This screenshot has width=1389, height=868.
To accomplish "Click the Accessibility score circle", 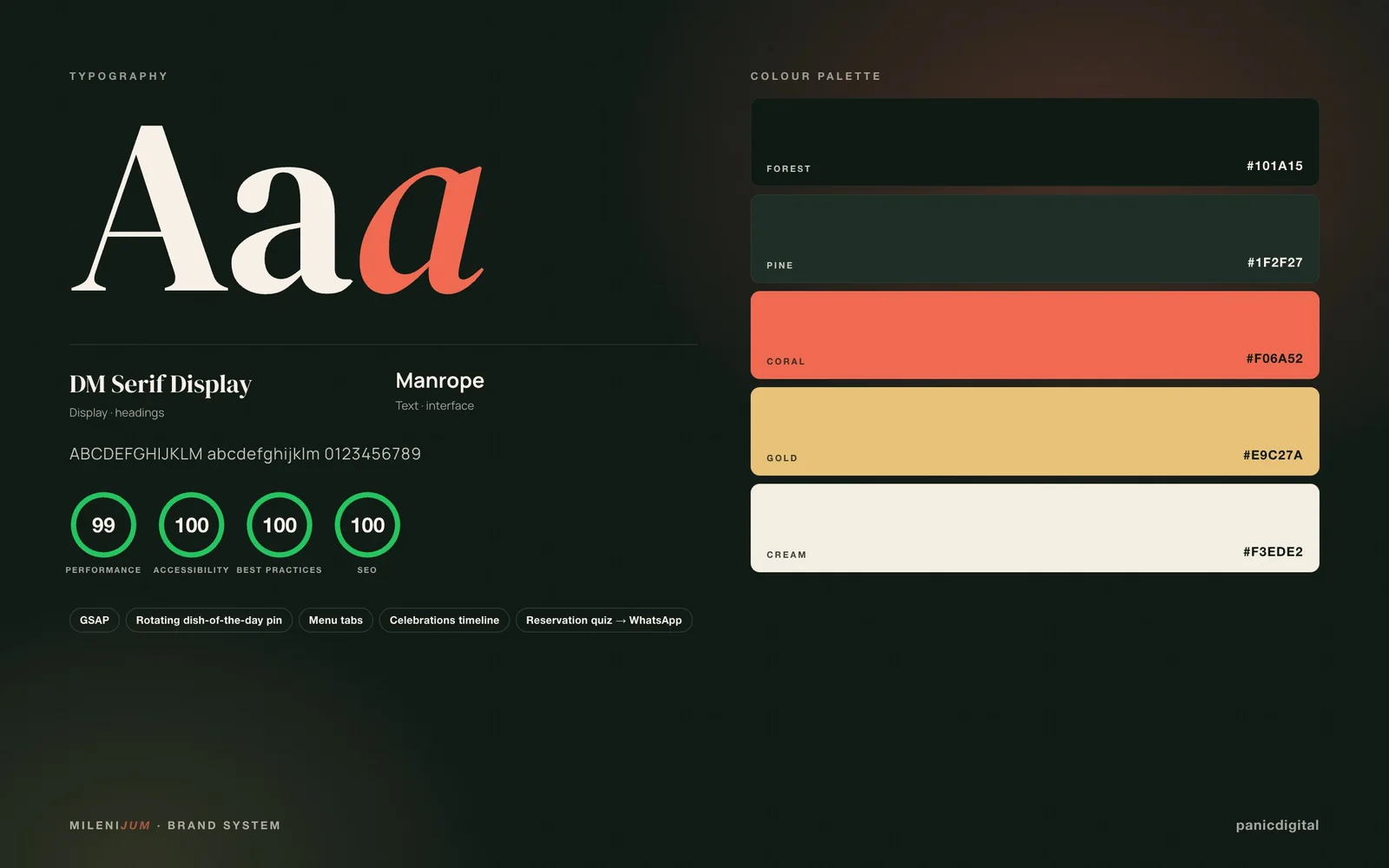I will [192, 524].
